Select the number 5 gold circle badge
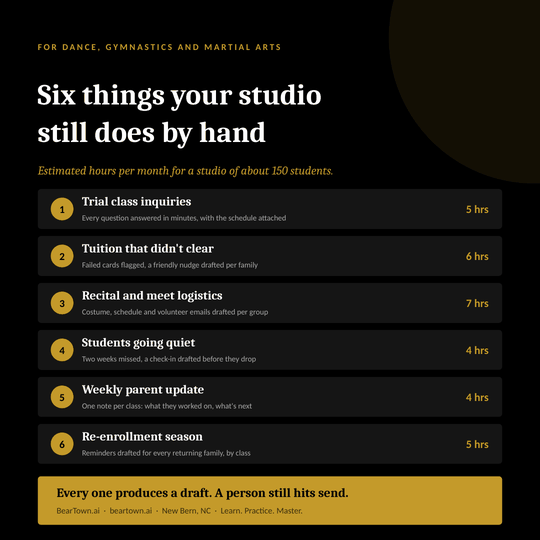The image size is (540, 540). 62,397
